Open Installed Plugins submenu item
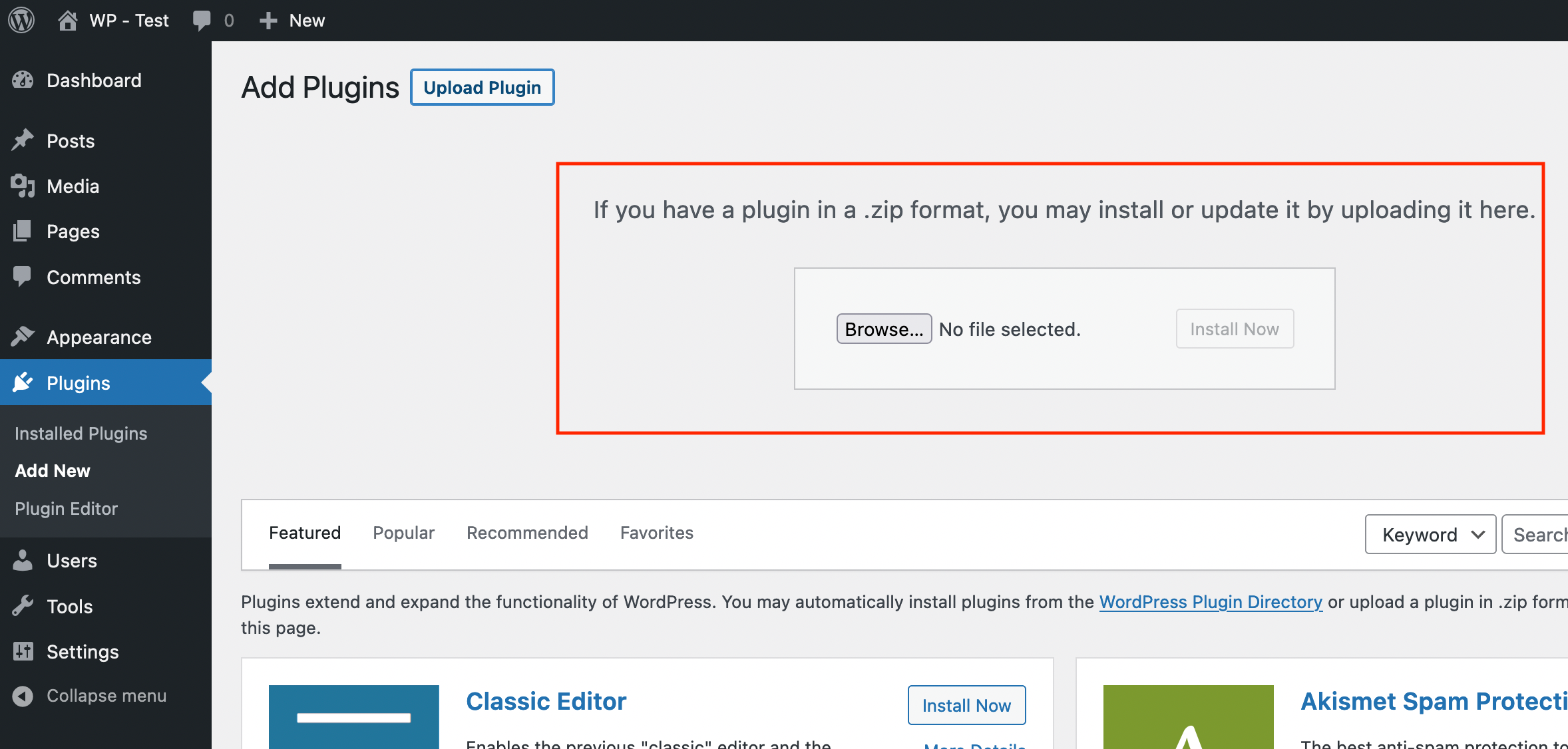 (81, 434)
